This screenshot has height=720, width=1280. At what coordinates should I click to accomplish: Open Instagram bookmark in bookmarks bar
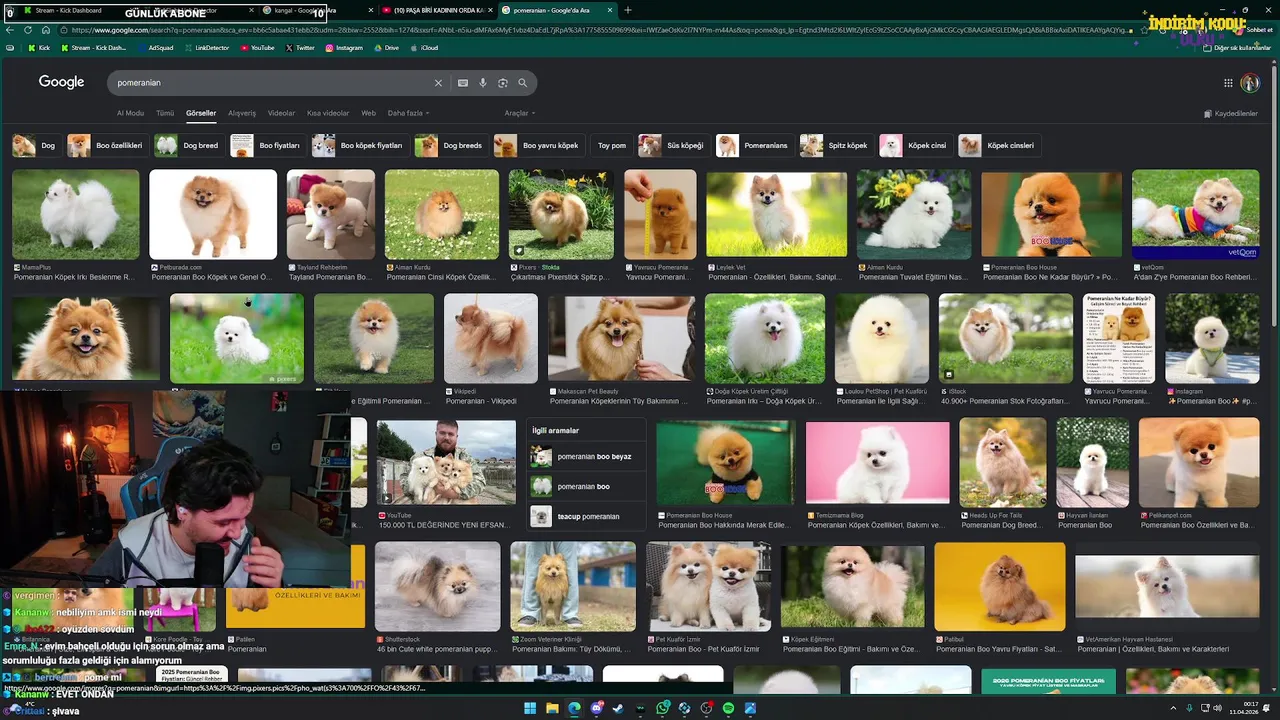(343, 47)
